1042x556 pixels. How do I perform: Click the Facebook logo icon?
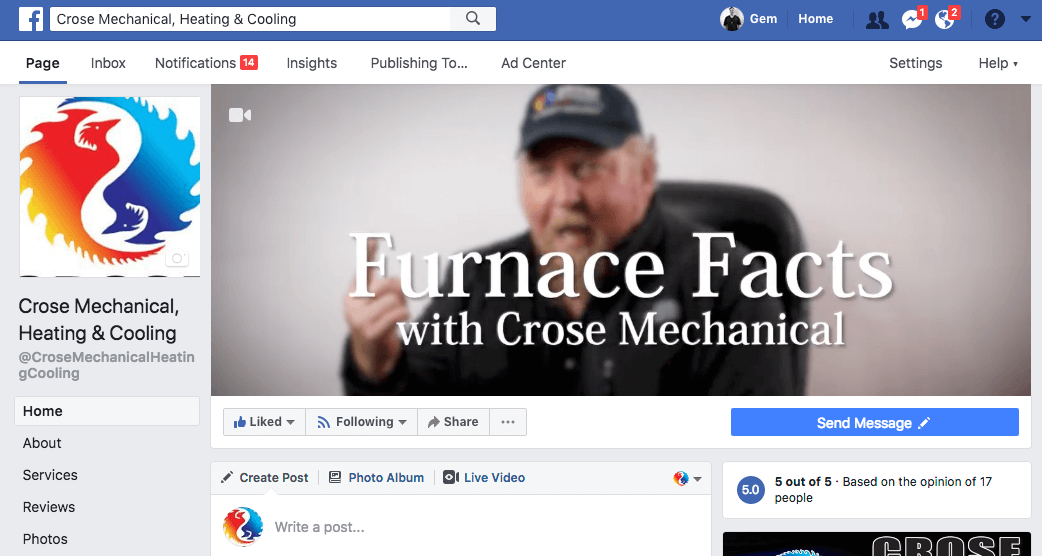click(31, 19)
